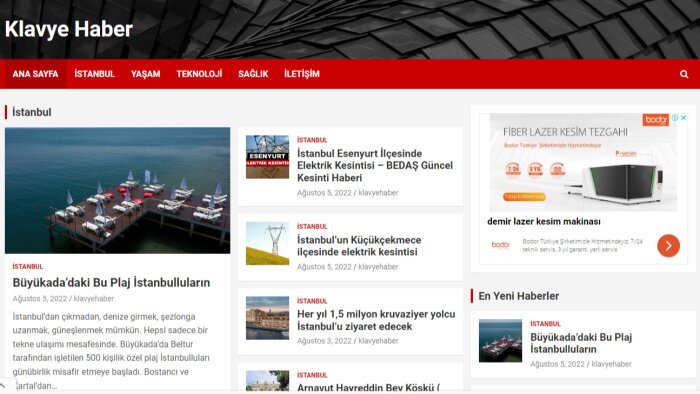The height and width of the screenshot is (394, 700).
Task: Open the power pylon thumbnail for Küçükçekmece
Action: tap(267, 244)
